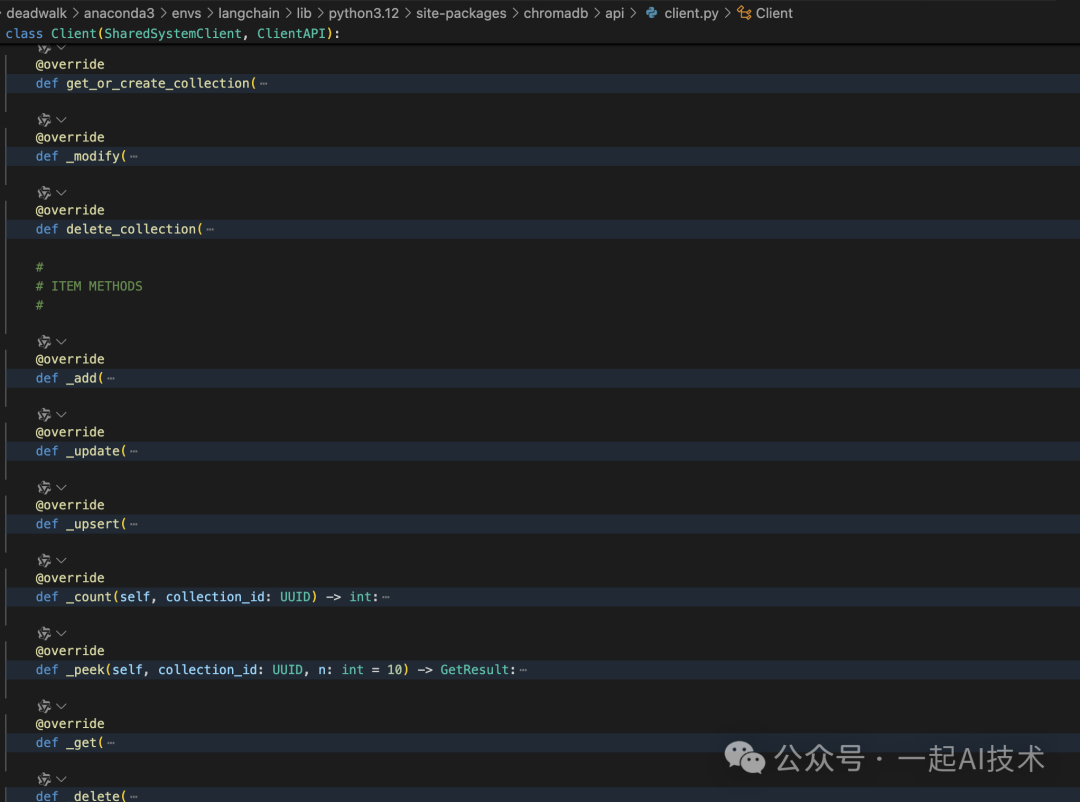The height and width of the screenshot is (802, 1080).
Task: Open the chevron dropdown above _delete method
Action: point(61,779)
